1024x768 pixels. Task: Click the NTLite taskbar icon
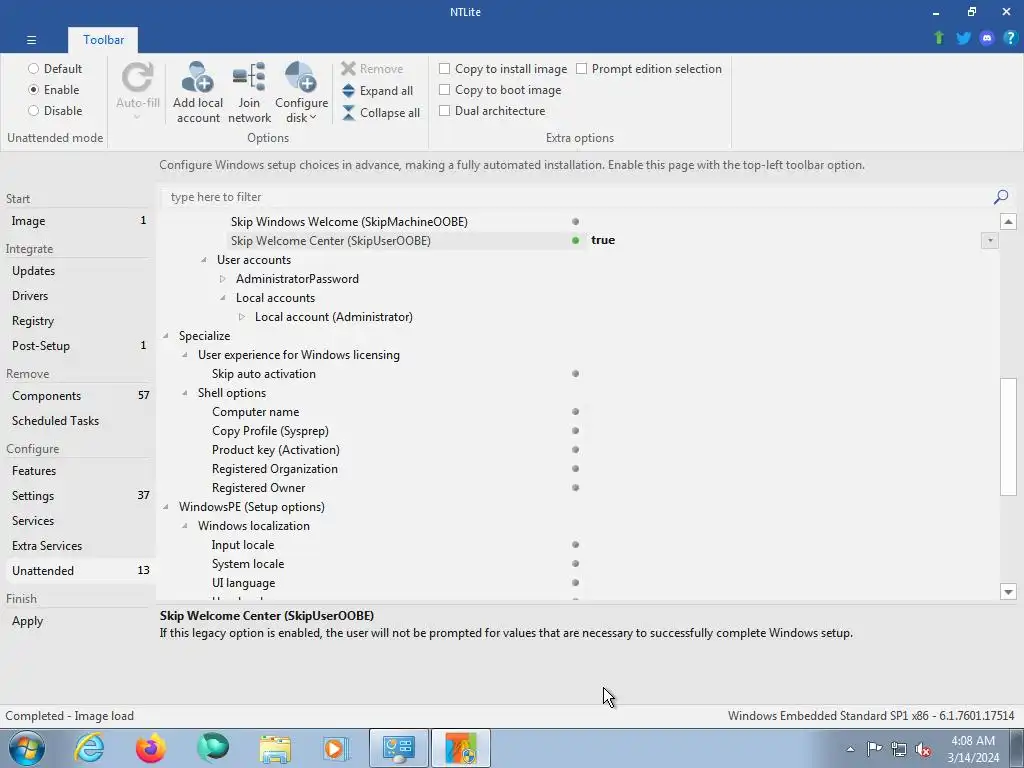click(x=461, y=748)
